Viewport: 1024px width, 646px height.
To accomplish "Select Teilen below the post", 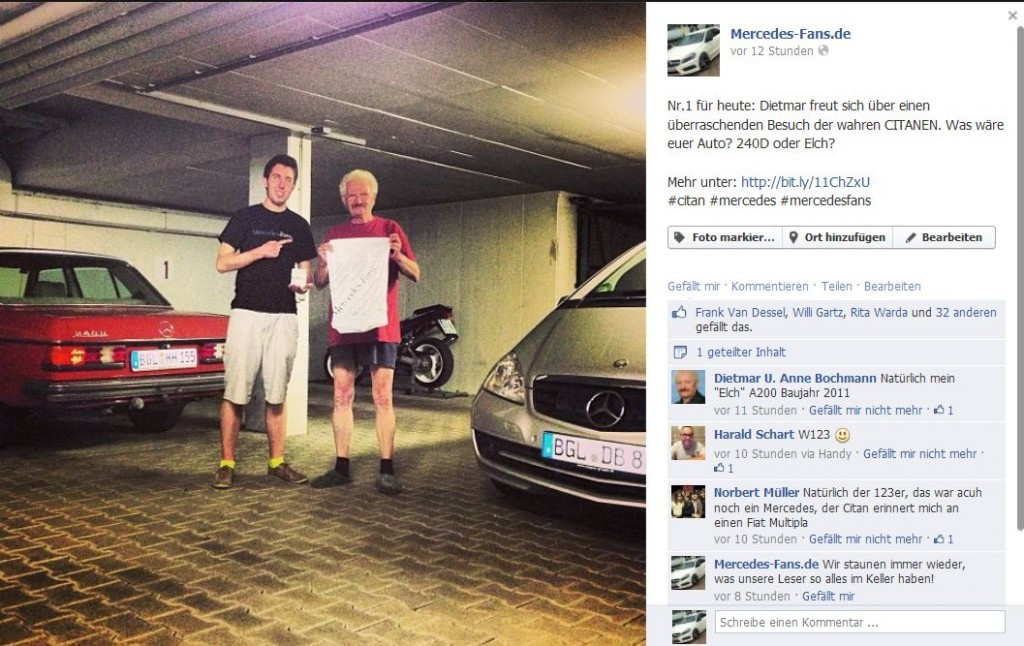I will pyautogui.click(x=836, y=286).
